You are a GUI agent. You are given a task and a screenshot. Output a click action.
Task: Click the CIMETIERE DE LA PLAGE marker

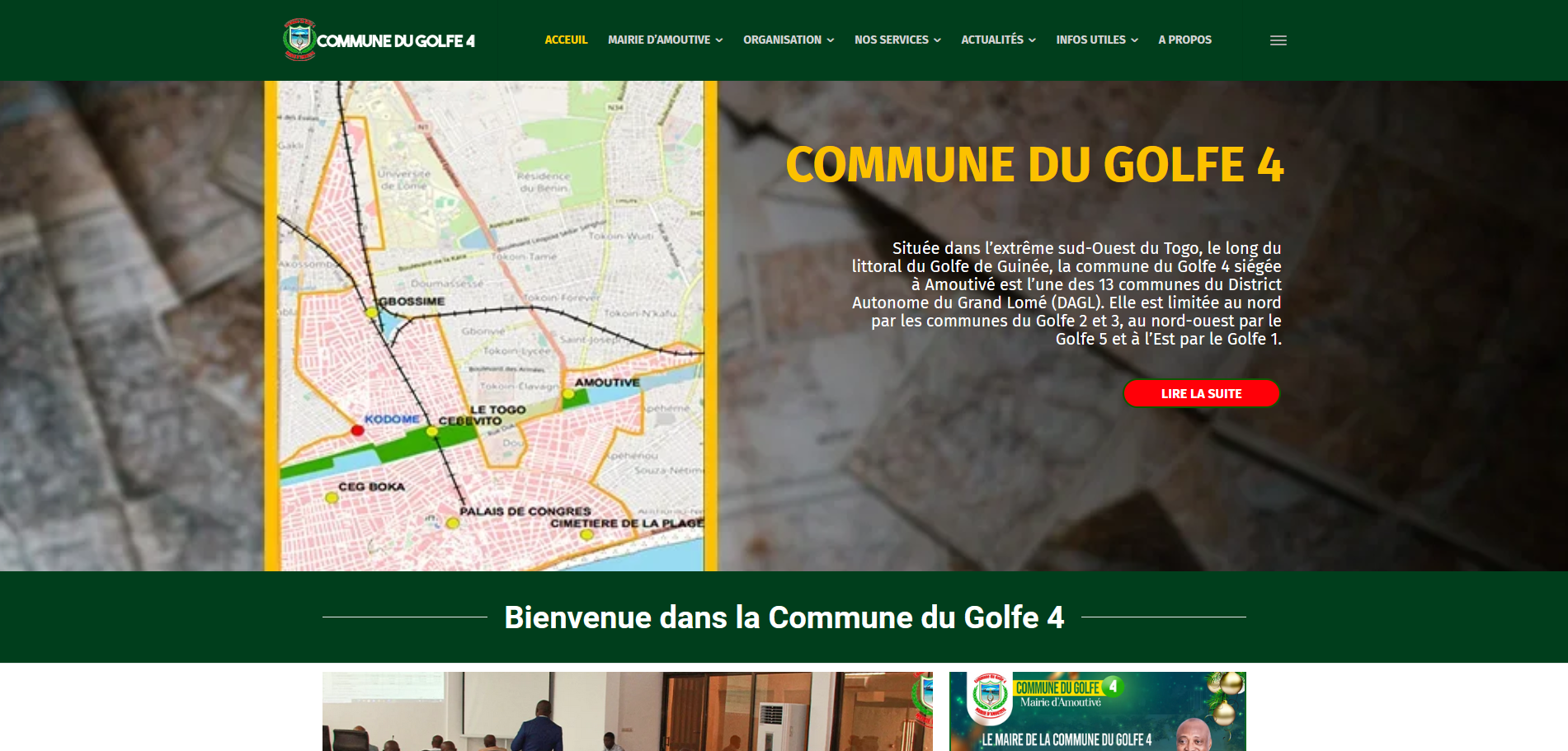[x=587, y=537]
